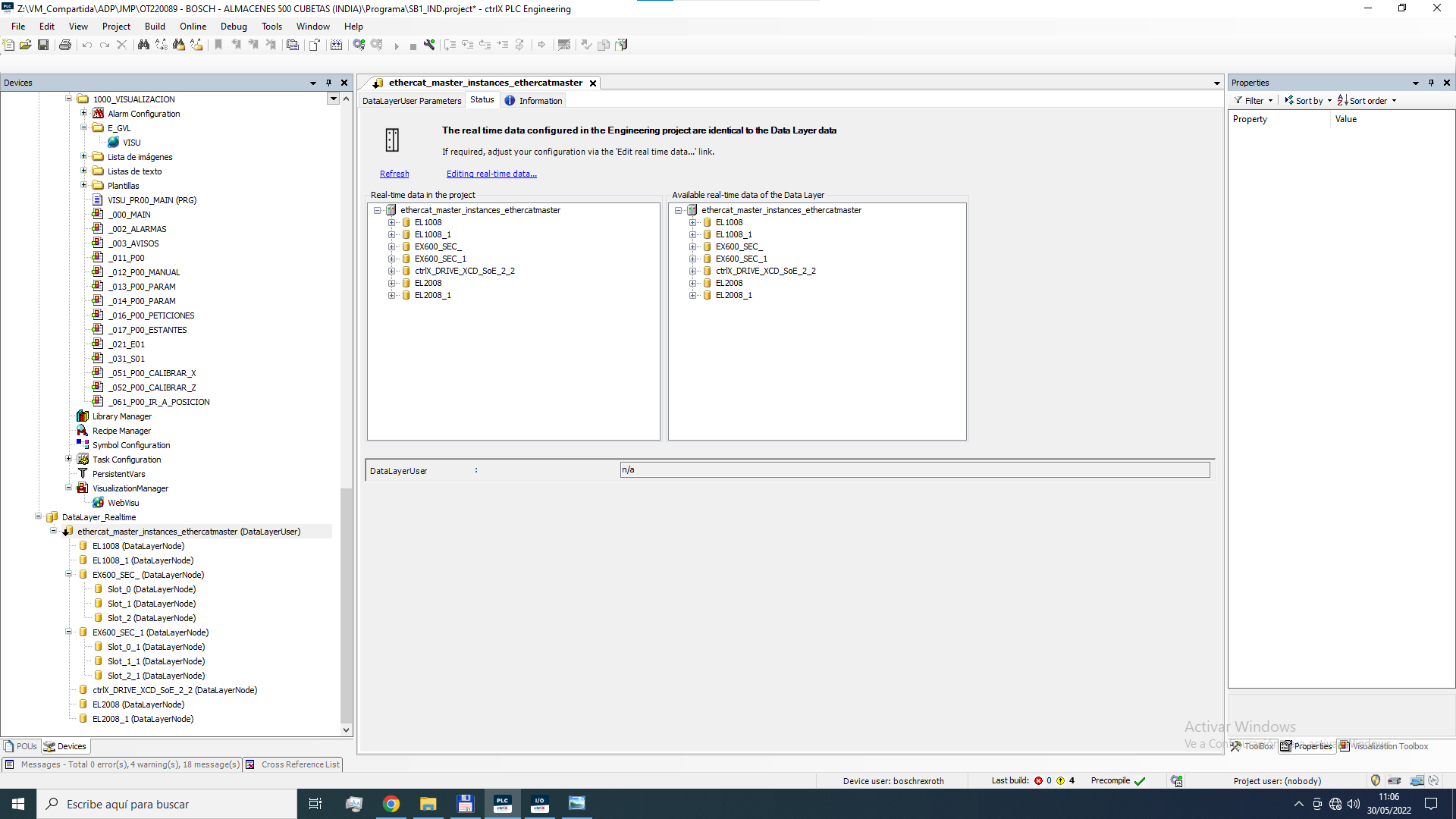Open the Filter dropdown in Properties panel
The width and height of the screenshot is (1456, 819).
1254,100
